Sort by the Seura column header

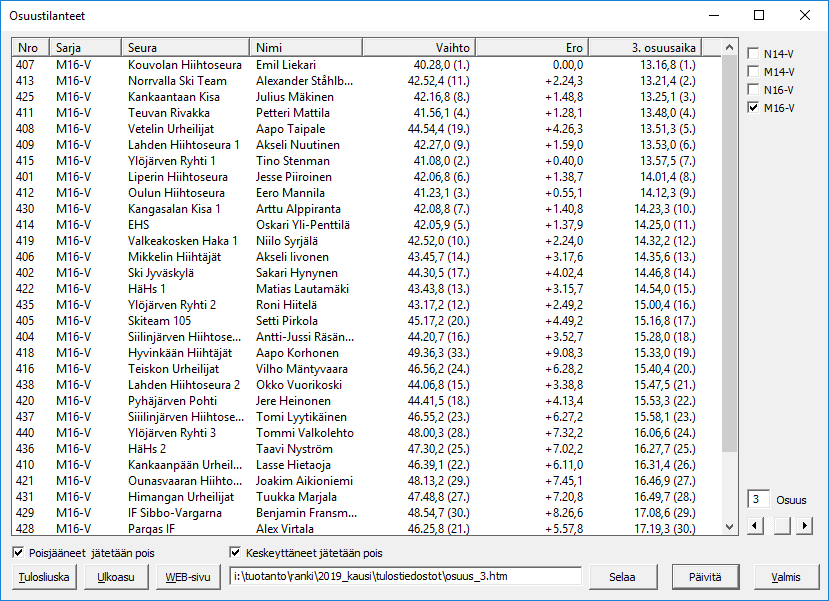coord(186,47)
